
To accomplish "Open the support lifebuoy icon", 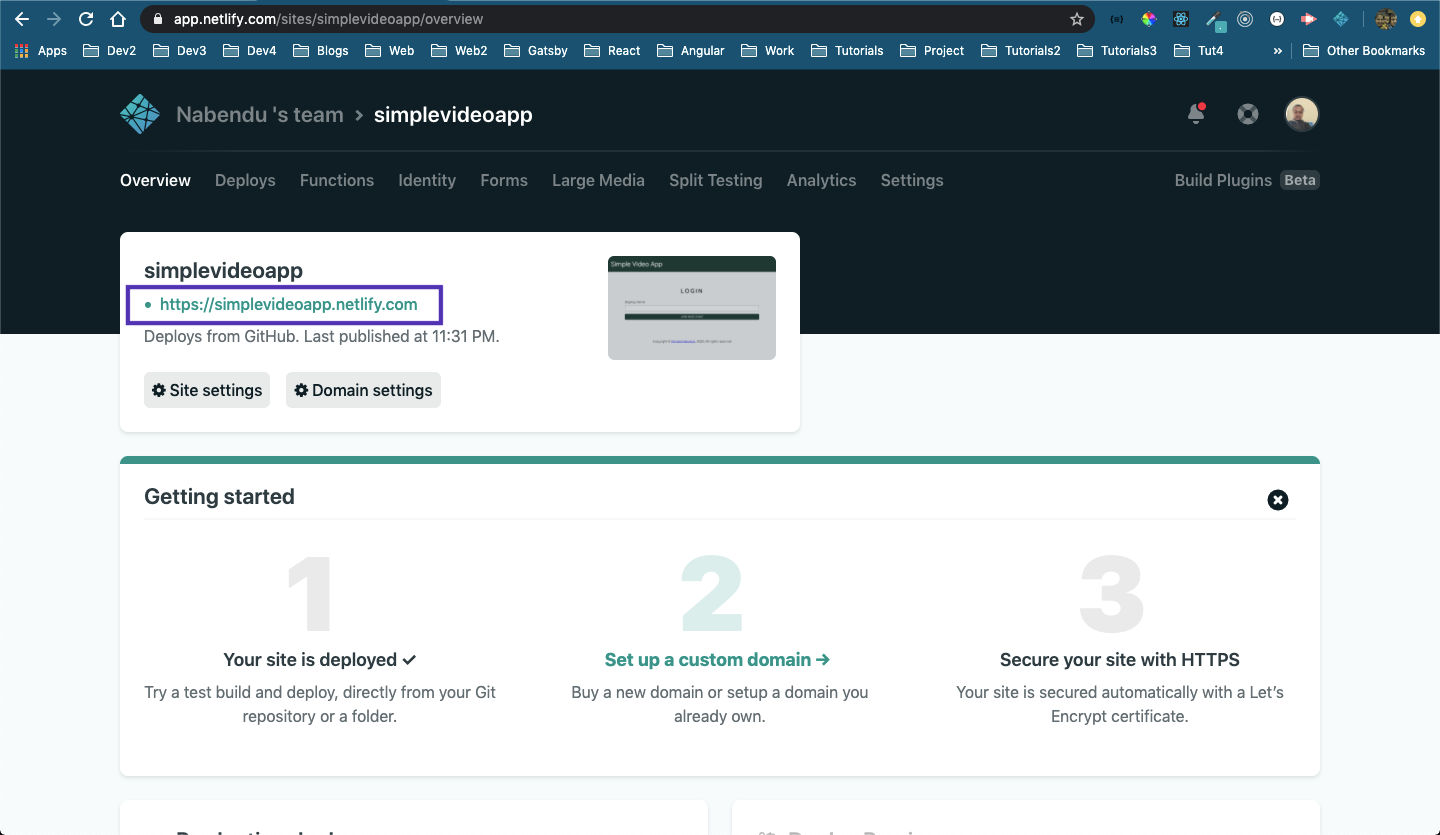I will tap(1248, 114).
